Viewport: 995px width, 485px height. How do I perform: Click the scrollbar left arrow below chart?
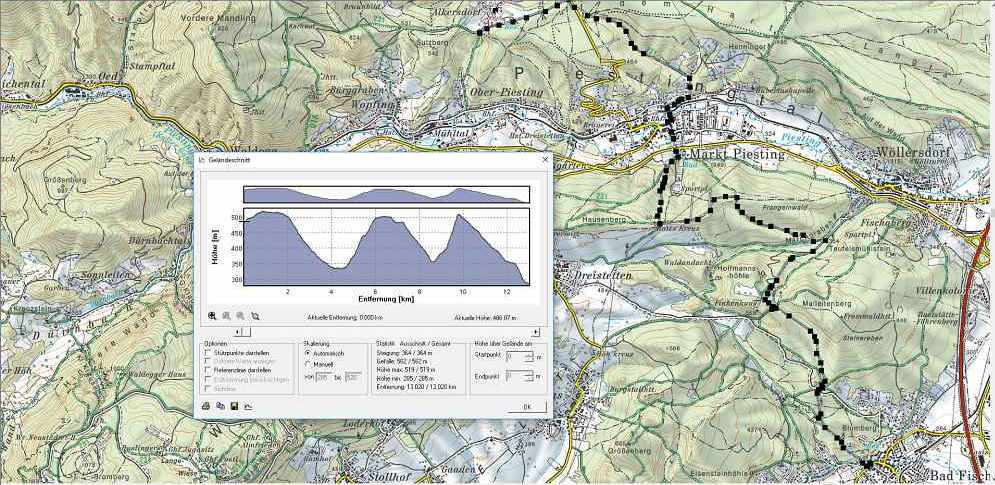tap(238, 331)
